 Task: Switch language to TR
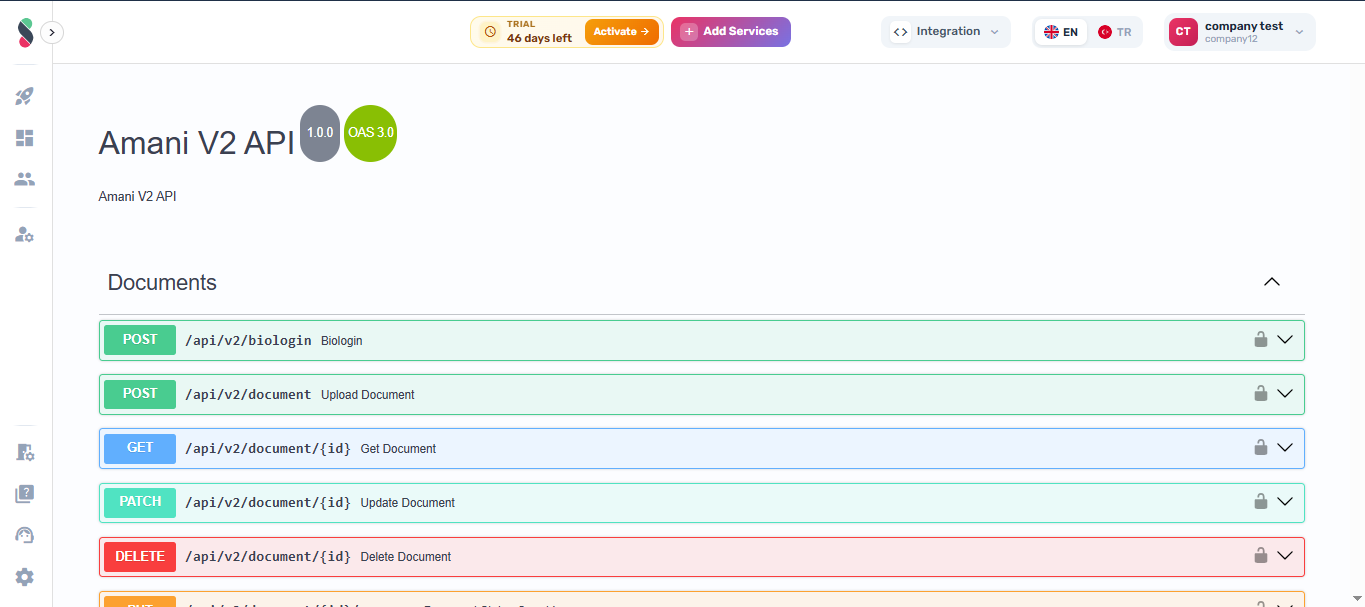click(1115, 32)
